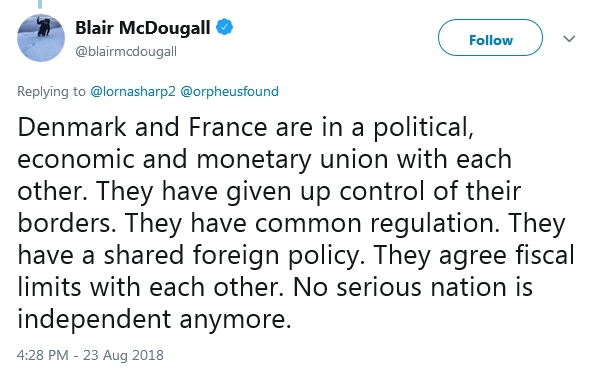Click the 'Replying to' label
Image resolution: width=592 pixels, height=374 pixels.
51,91
